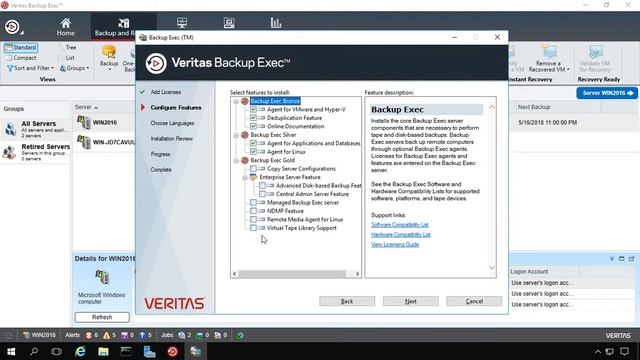Screen dimensions: 640x360
Task: Collapse the Backup Exec Silver node
Action: [x=236, y=135]
